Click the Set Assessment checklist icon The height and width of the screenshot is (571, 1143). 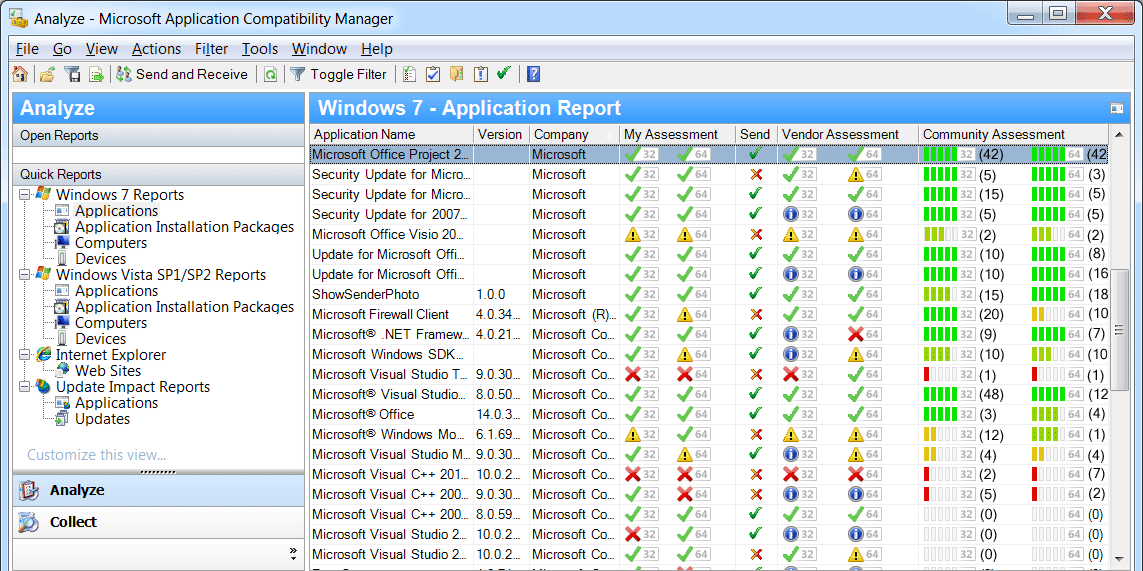(x=410, y=74)
